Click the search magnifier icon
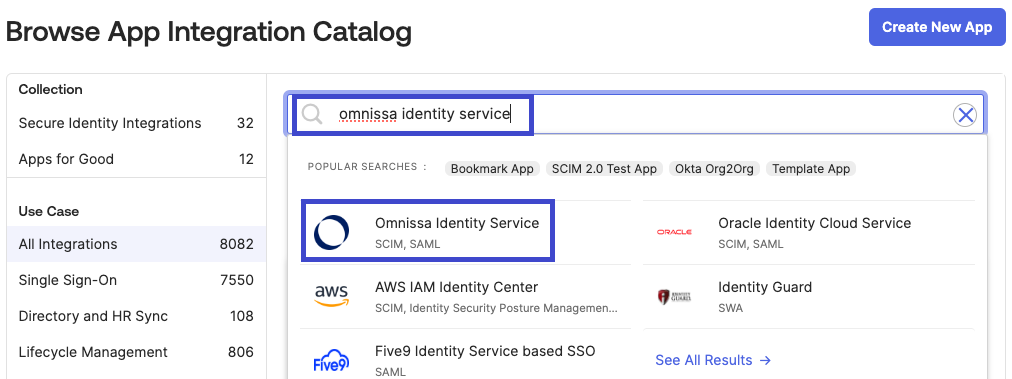This screenshot has width=1012, height=379. click(312, 115)
